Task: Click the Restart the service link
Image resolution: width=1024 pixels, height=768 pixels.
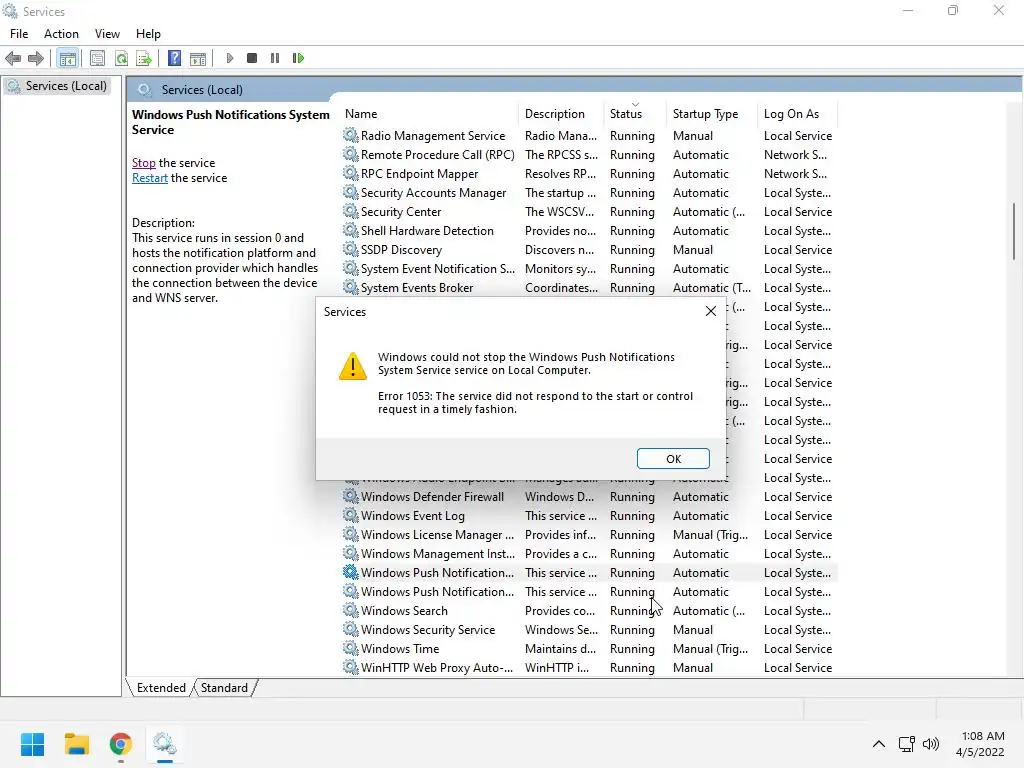Action: [150, 178]
